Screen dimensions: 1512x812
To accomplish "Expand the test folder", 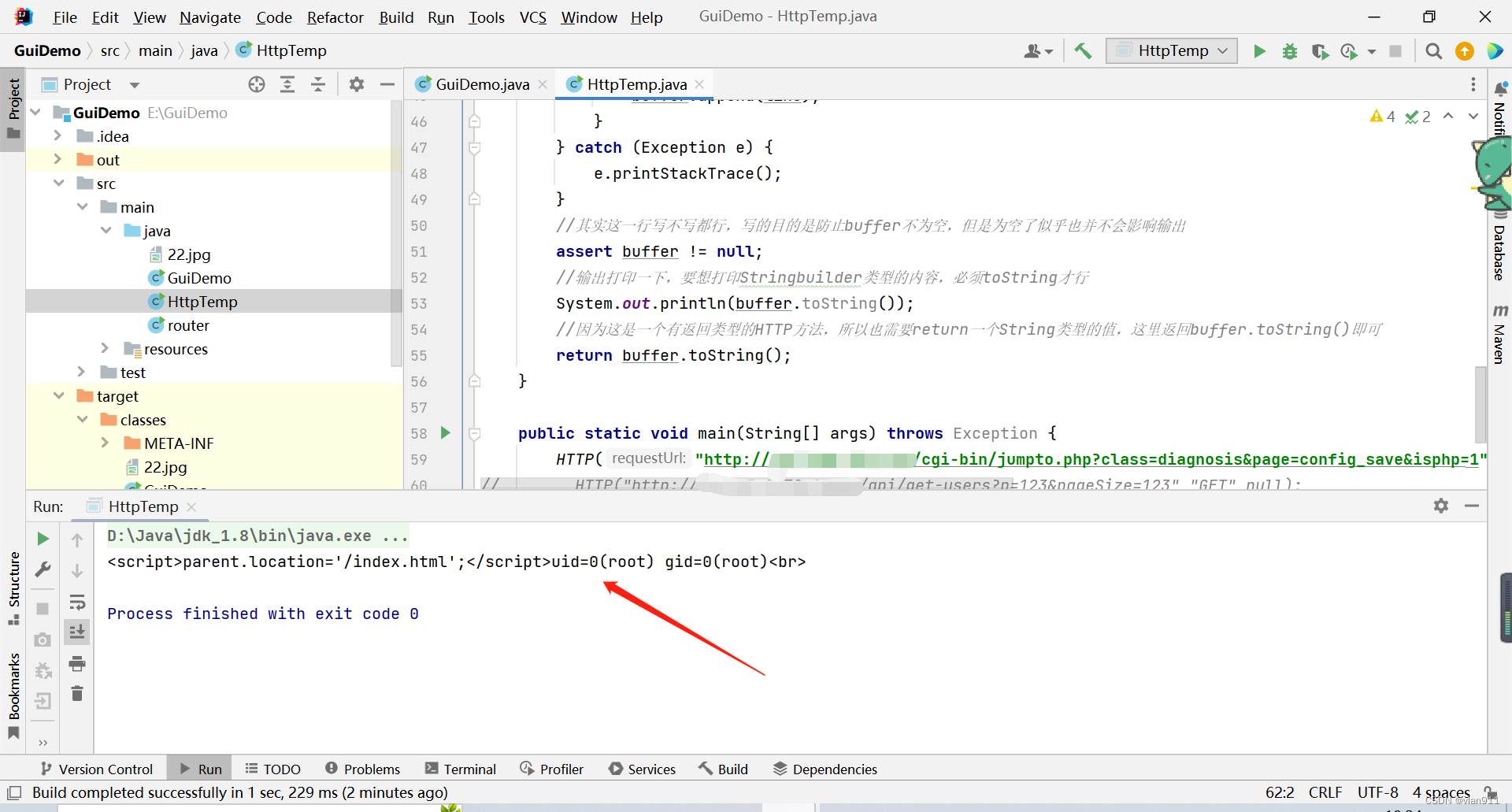I will click(82, 372).
